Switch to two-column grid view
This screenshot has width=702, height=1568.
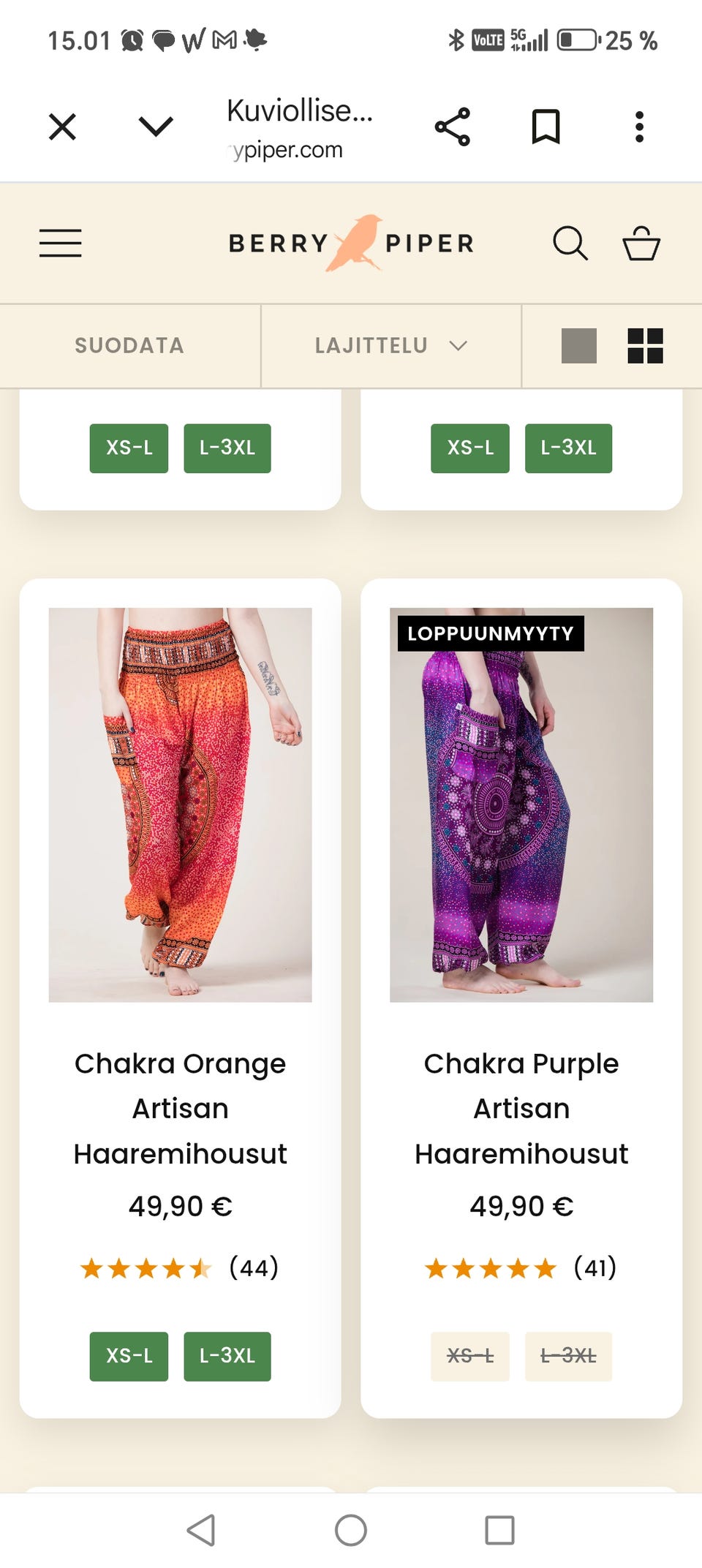pos(646,345)
